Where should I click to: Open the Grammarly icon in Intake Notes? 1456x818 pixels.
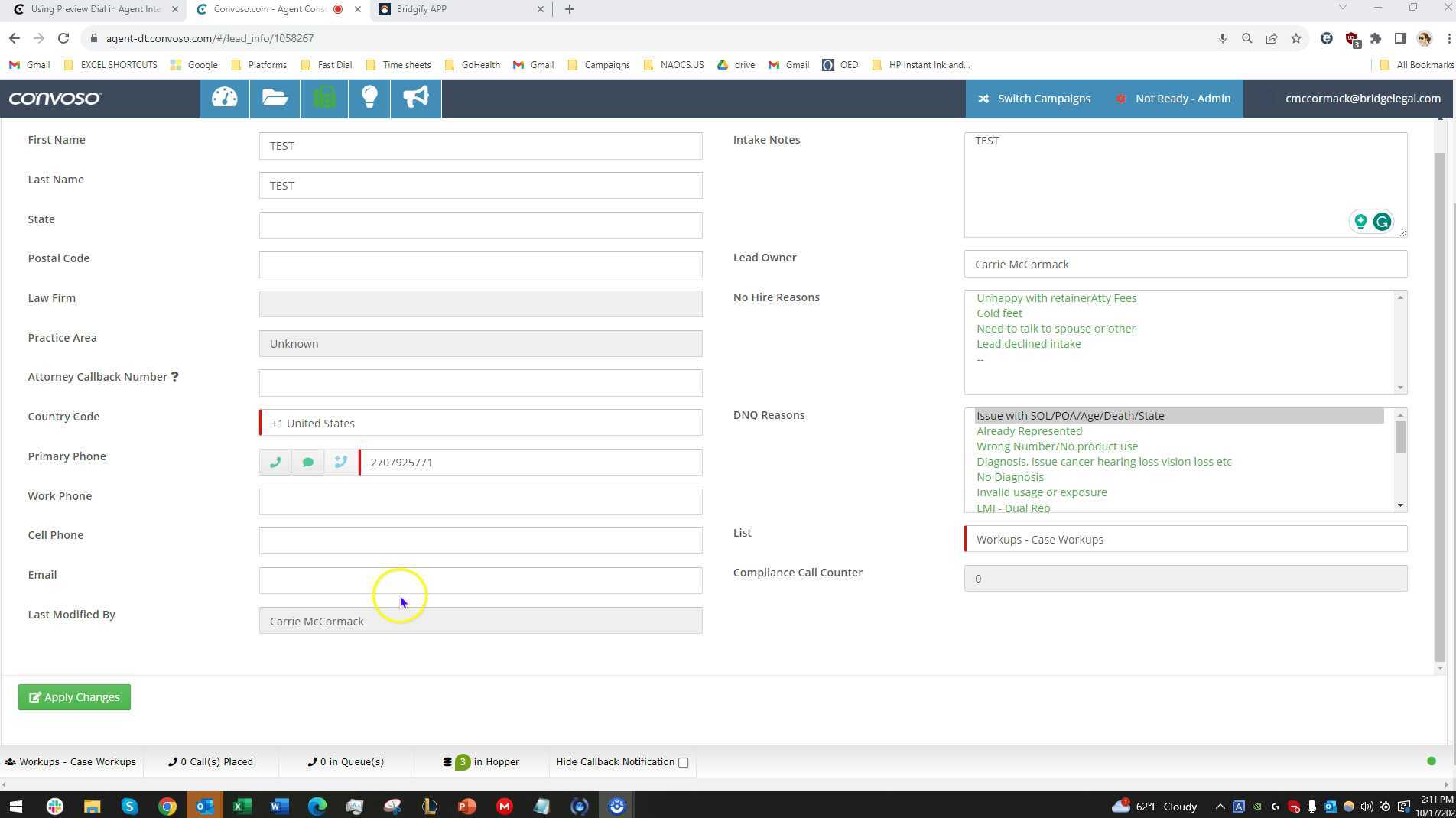pyautogui.click(x=1382, y=222)
